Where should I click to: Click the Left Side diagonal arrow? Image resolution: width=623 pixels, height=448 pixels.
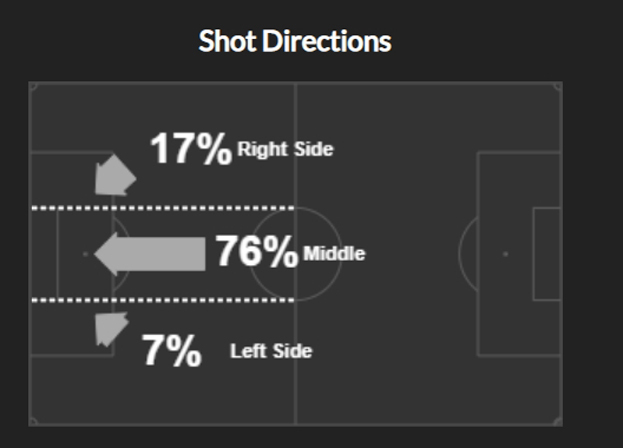point(110,327)
